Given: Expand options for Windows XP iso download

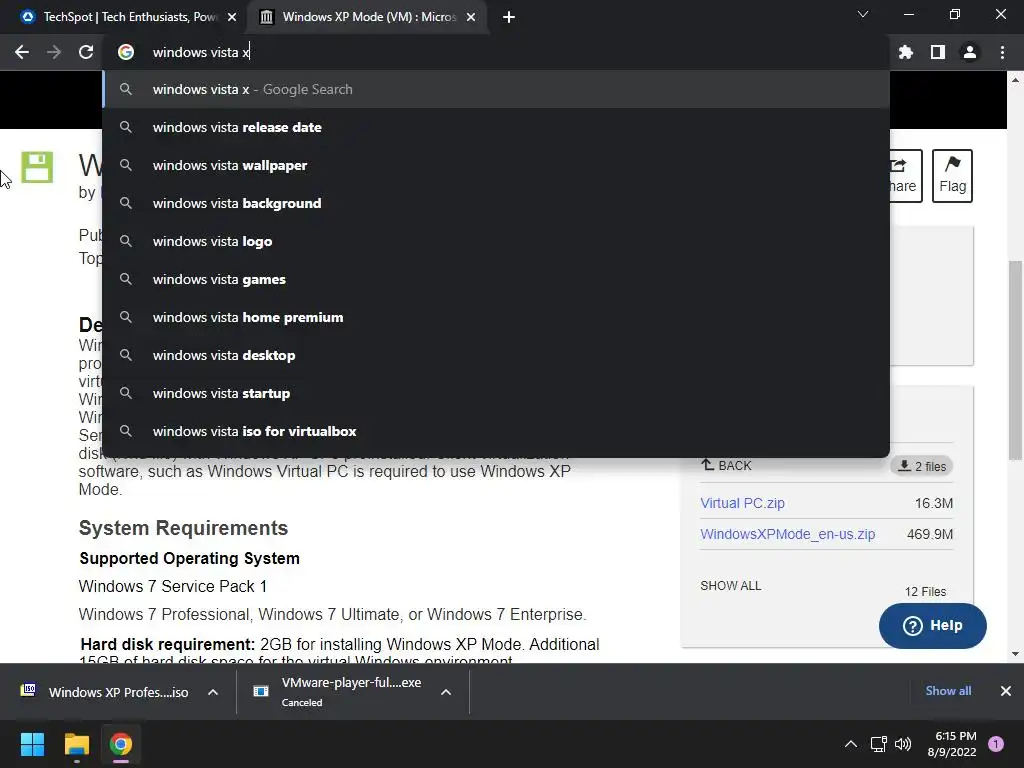Looking at the screenshot, I should (x=213, y=692).
